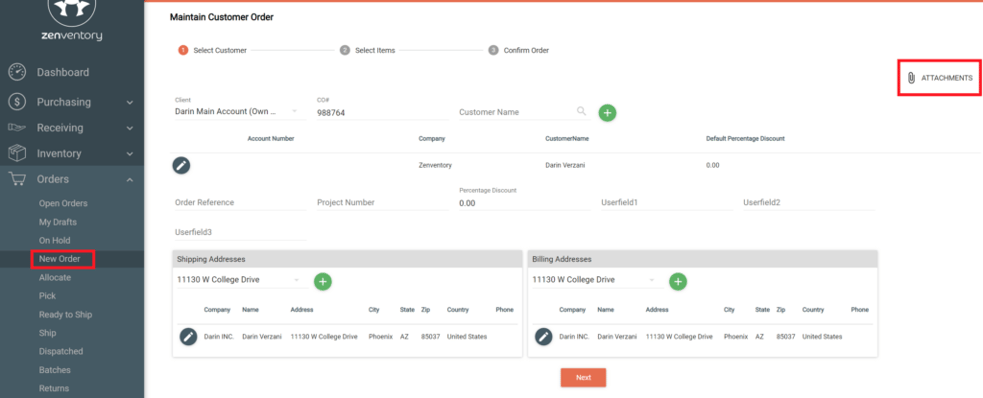This screenshot has height=398, width=983.
Task: Click Account Number column header
Action: 271,139
